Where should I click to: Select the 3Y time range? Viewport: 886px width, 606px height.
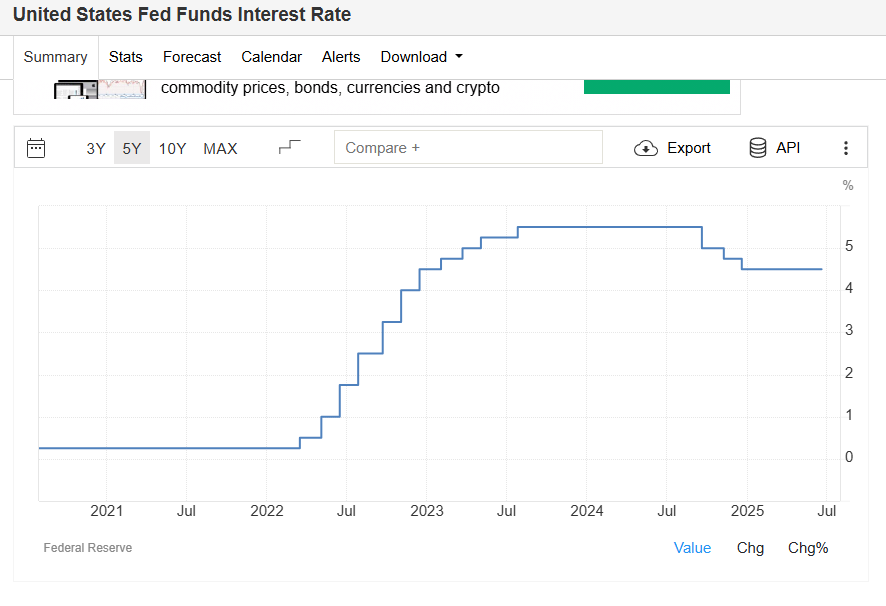pos(96,148)
